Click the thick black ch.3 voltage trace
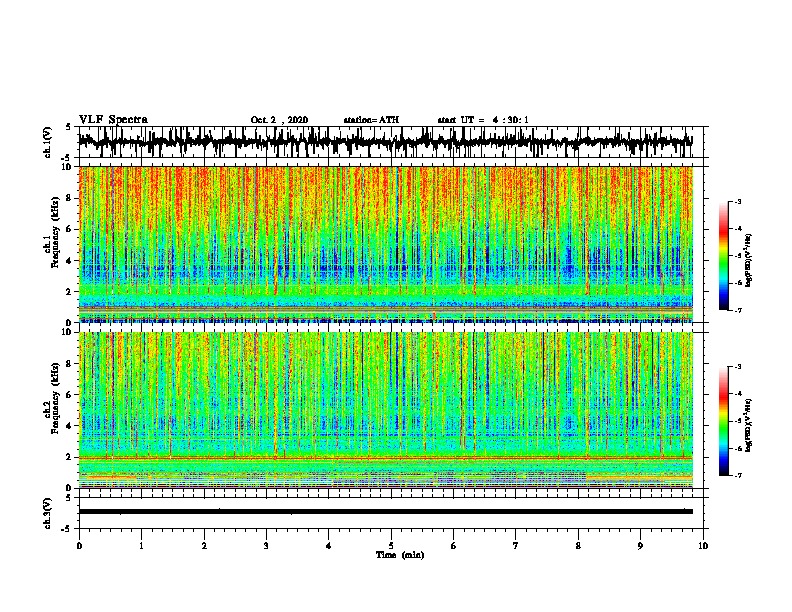Screen dimensions: 792x612 coord(385,512)
